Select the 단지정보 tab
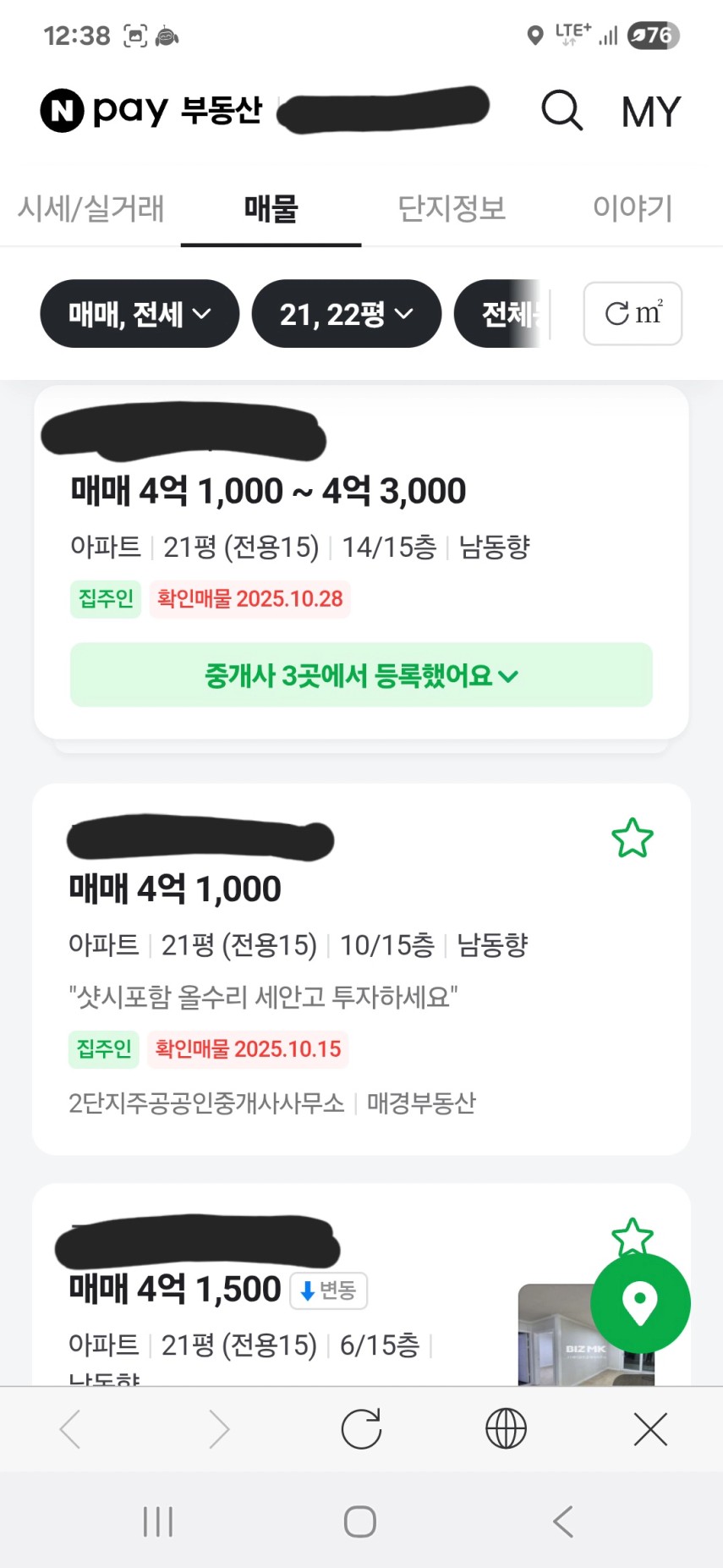The image size is (723, 1568). [452, 208]
